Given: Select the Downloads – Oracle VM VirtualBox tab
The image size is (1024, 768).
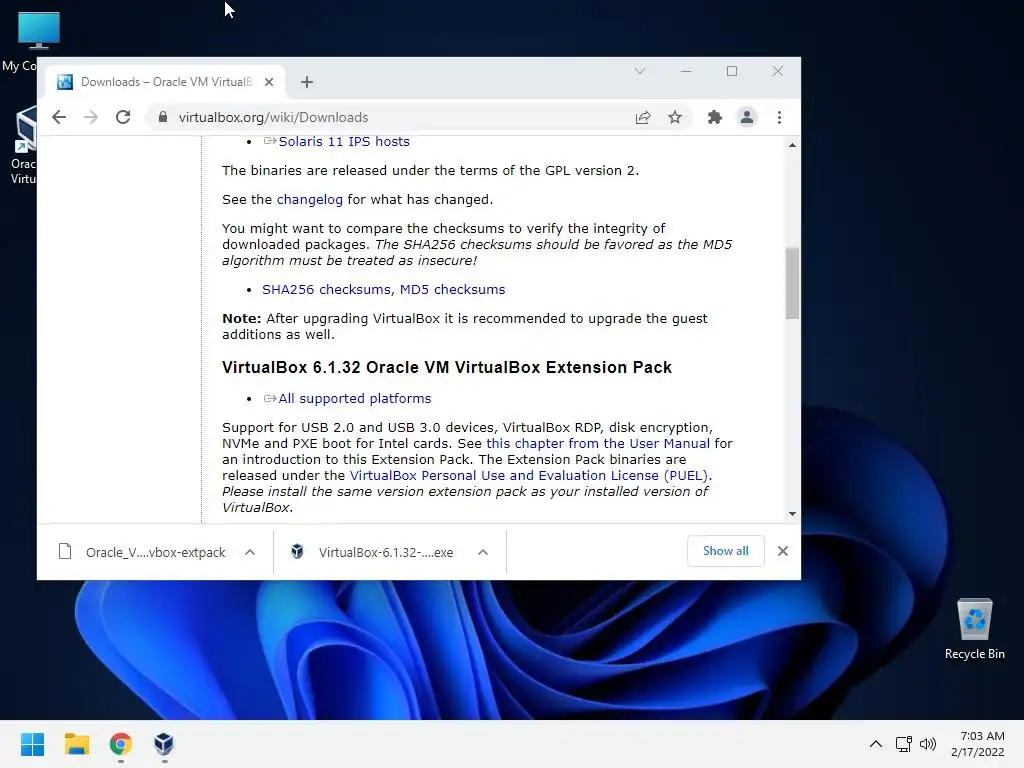Looking at the screenshot, I should (x=165, y=82).
